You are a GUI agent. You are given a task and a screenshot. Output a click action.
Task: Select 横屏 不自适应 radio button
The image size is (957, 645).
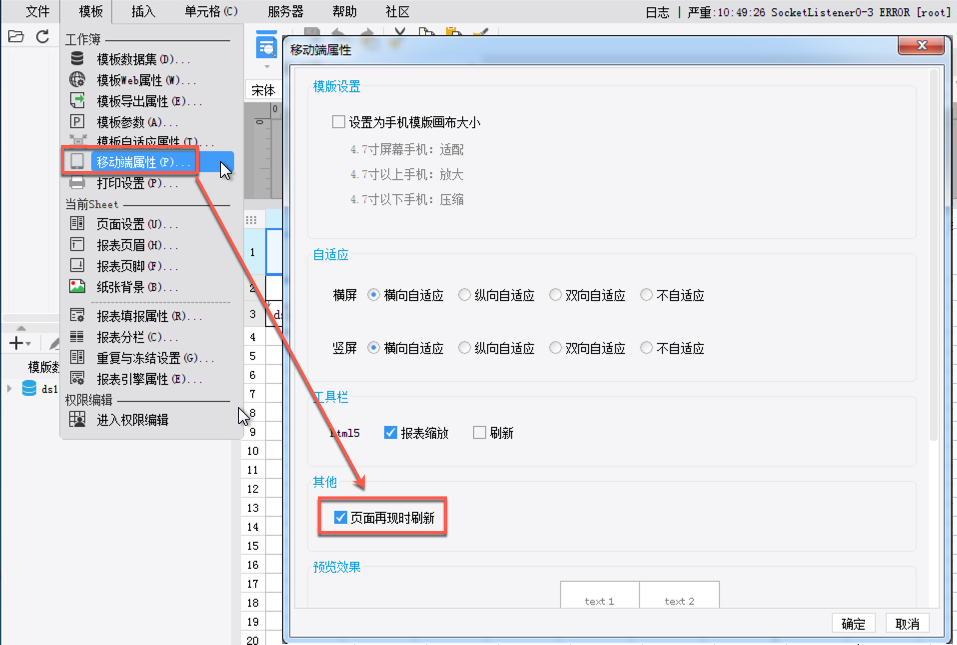coord(646,295)
